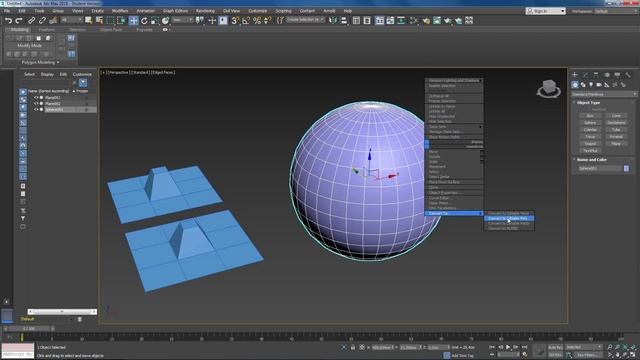The height and width of the screenshot is (360, 640).
Task: Collapse the Object Type rollout
Action: tap(588, 103)
